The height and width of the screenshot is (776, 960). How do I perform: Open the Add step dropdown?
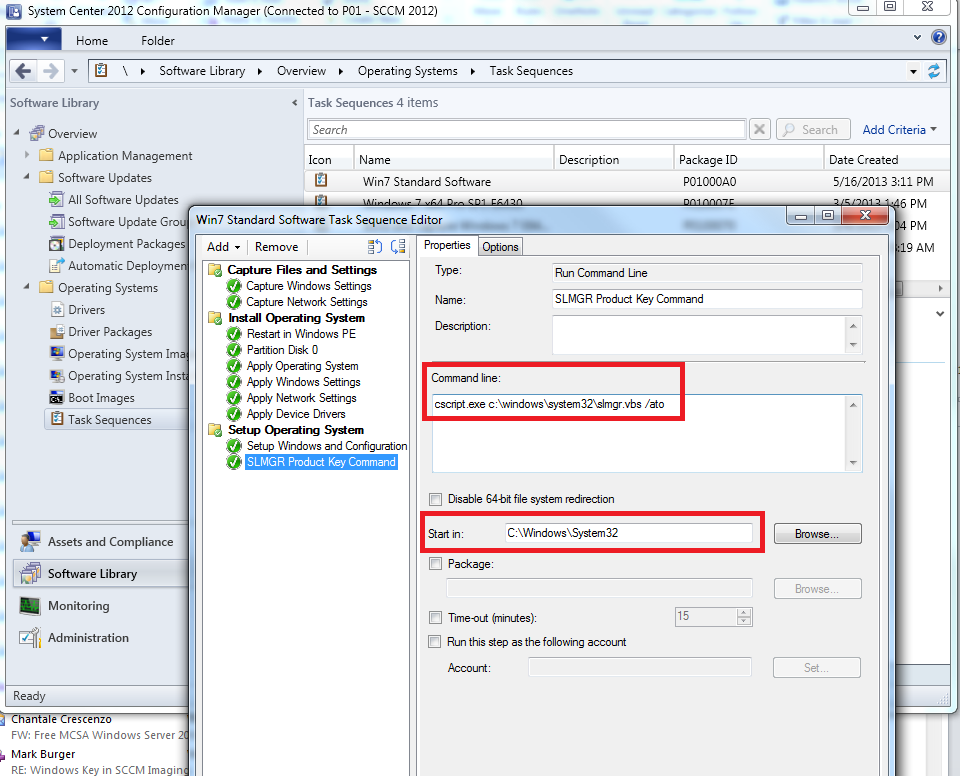click(x=222, y=246)
